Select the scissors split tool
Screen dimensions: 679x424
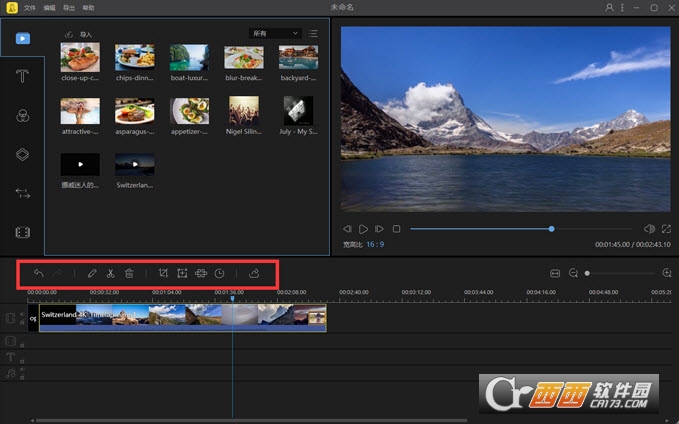point(110,273)
